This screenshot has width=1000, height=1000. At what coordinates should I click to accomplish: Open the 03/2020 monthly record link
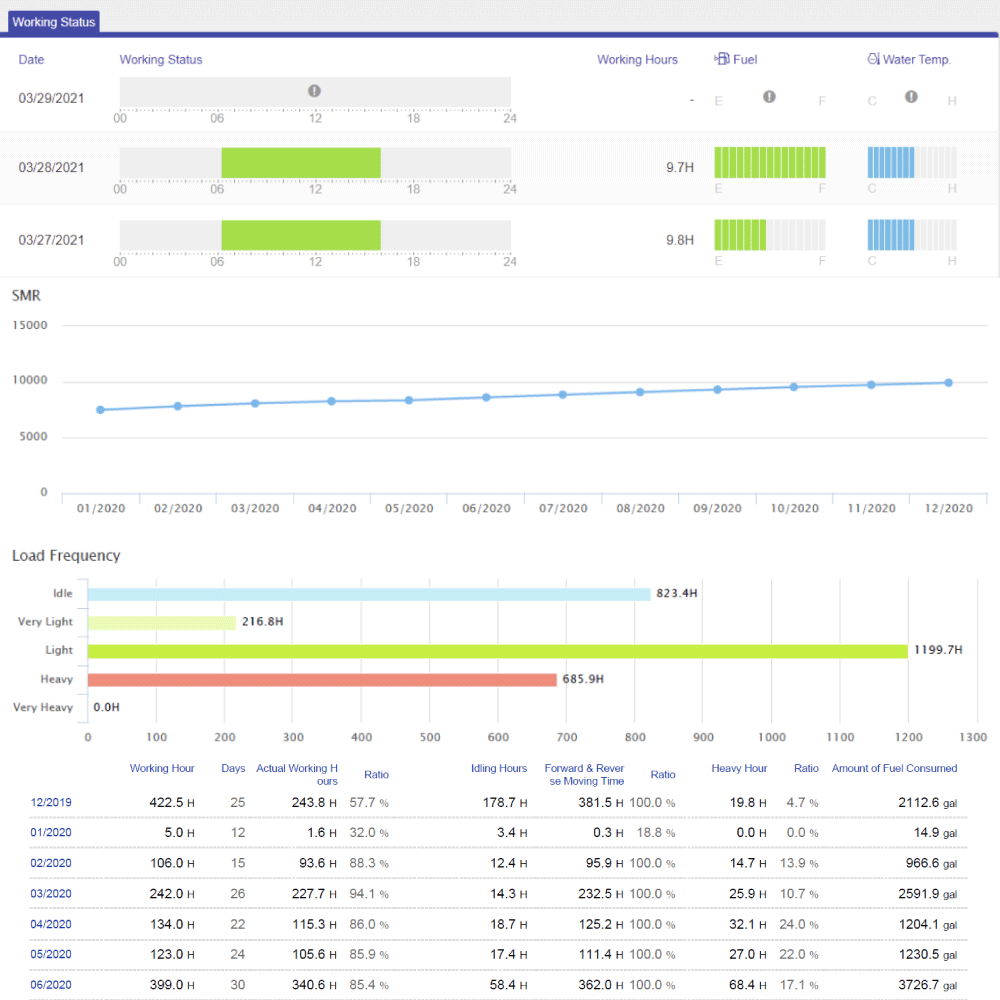51,894
